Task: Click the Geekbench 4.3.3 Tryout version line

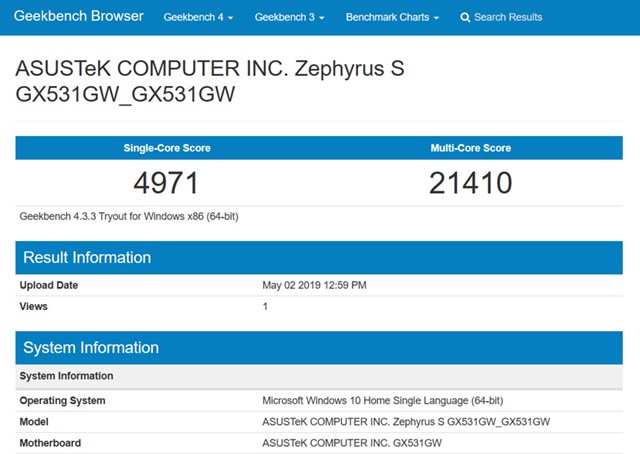Action: (x=129, y=216)
